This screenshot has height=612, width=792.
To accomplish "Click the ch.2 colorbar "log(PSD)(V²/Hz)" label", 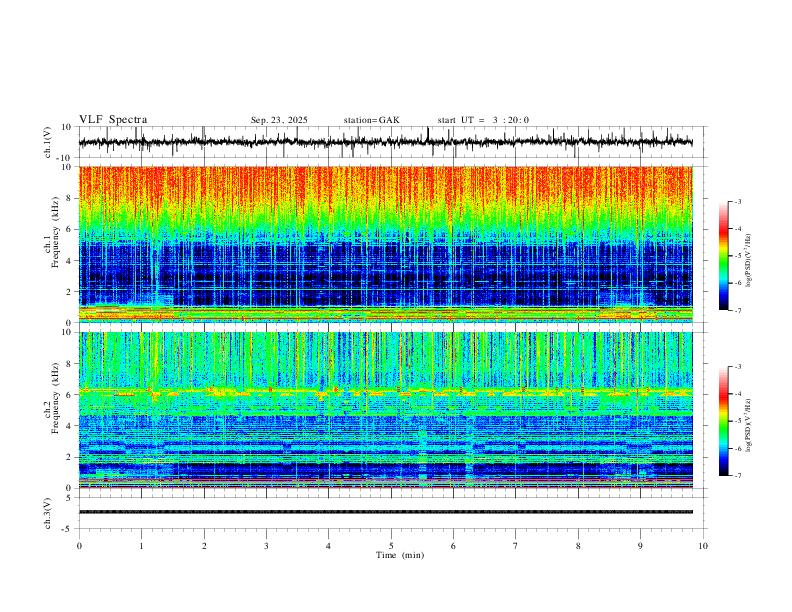I will pyautogui.click(x=749, y=426).
